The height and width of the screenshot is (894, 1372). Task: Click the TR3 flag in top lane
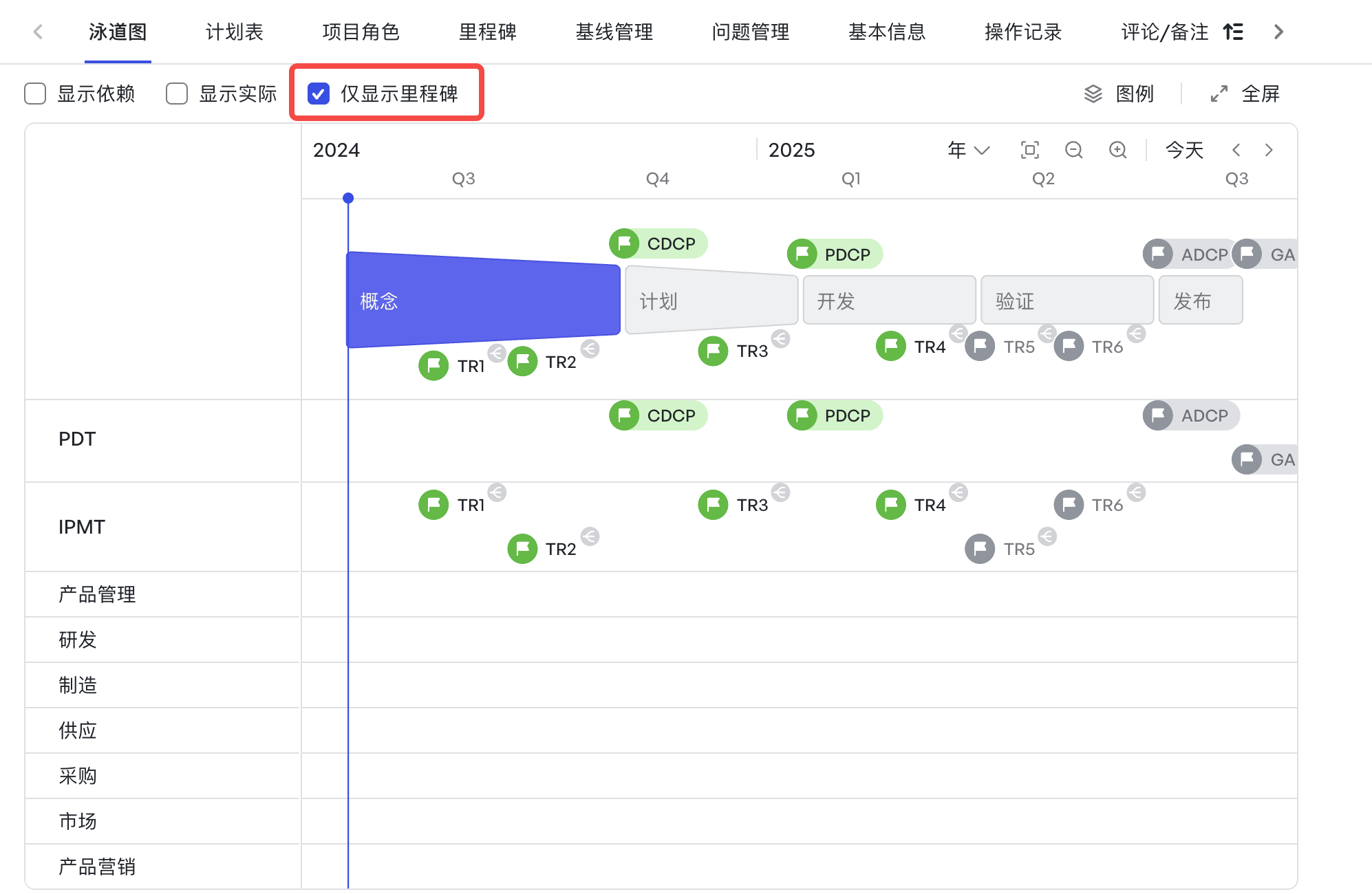(x=713, y=351)
